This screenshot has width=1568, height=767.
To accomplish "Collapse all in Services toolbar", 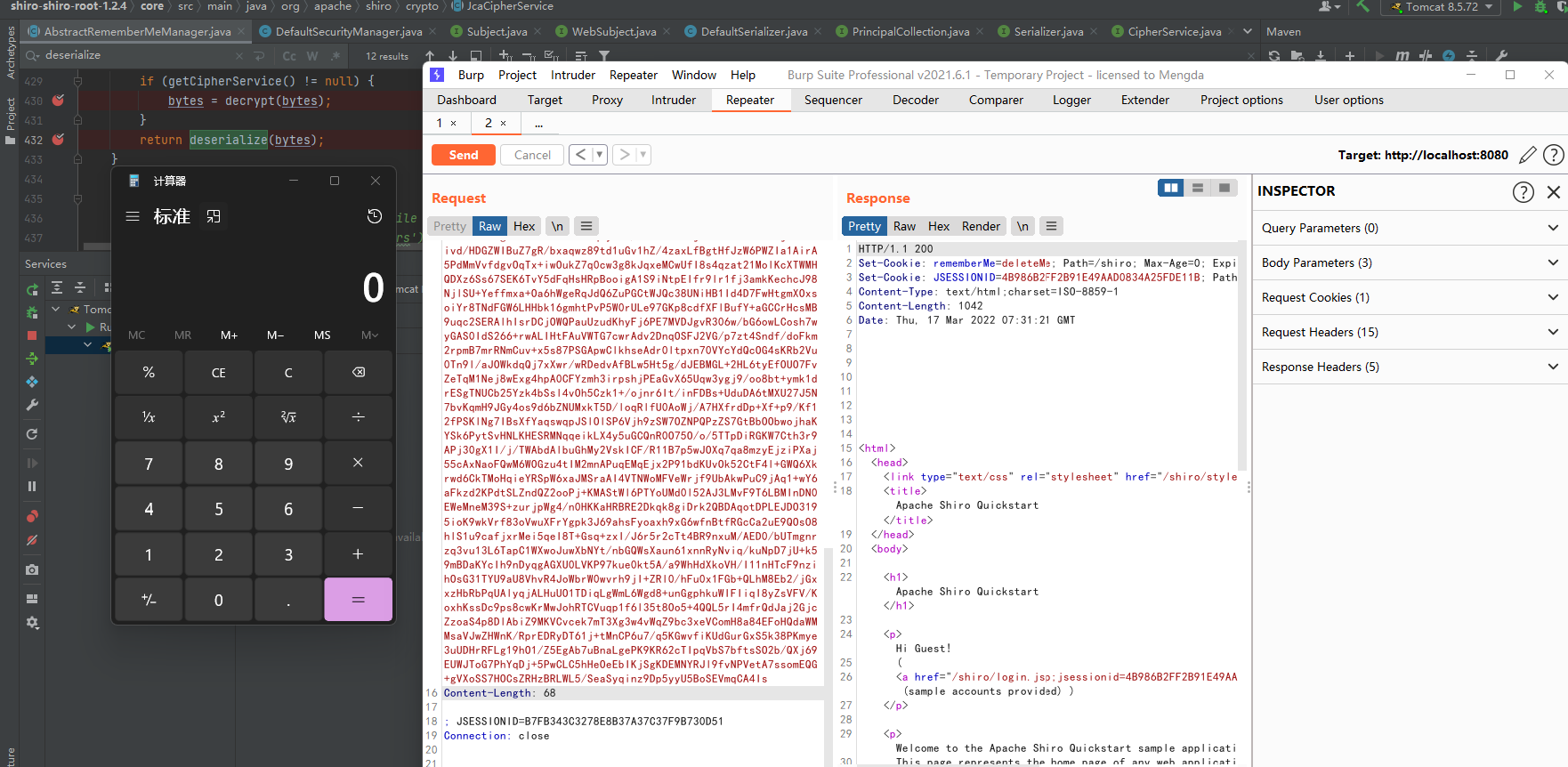I will tap(80, 287).
